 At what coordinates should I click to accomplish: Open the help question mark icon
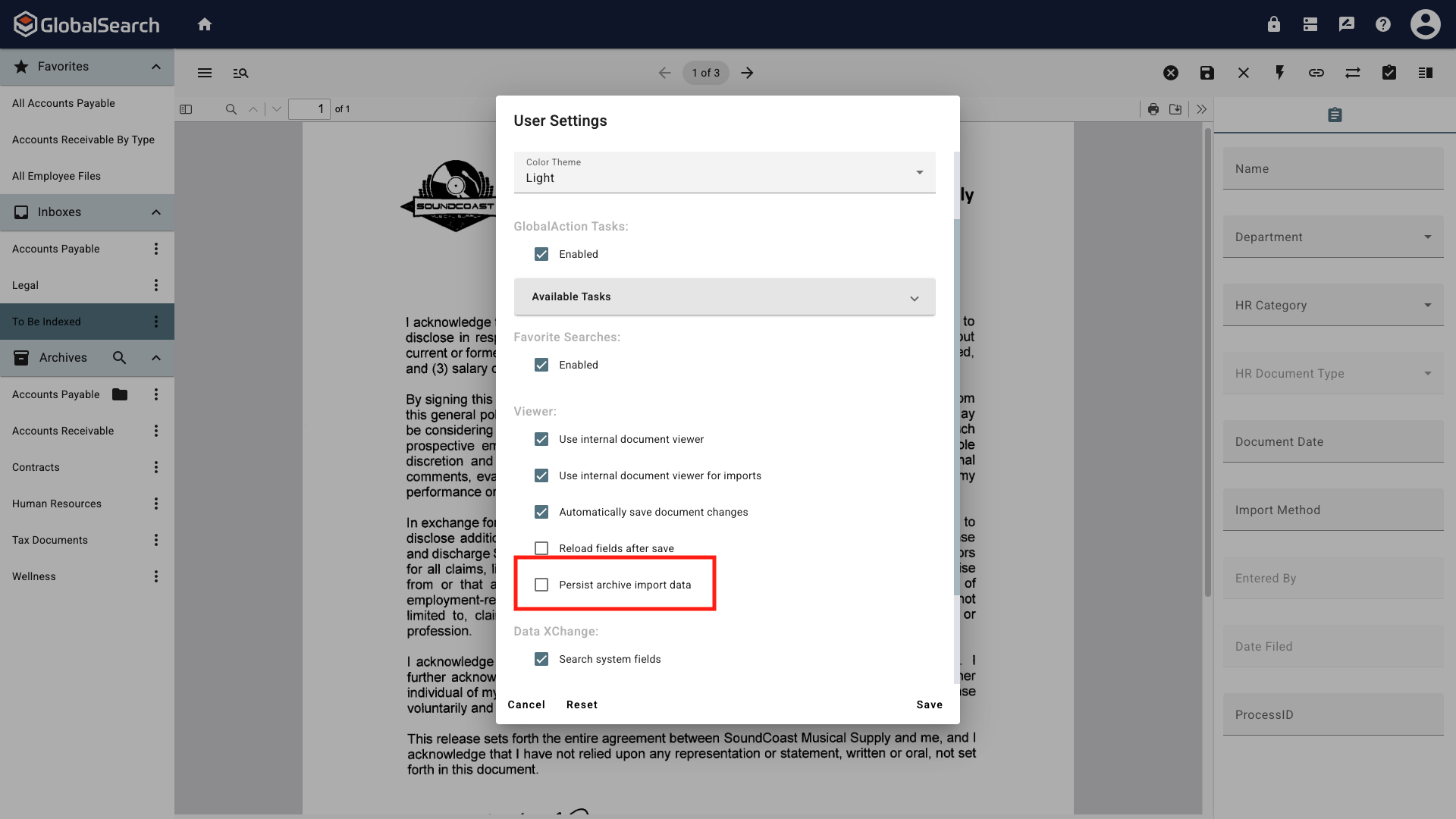click(1383, 24)
